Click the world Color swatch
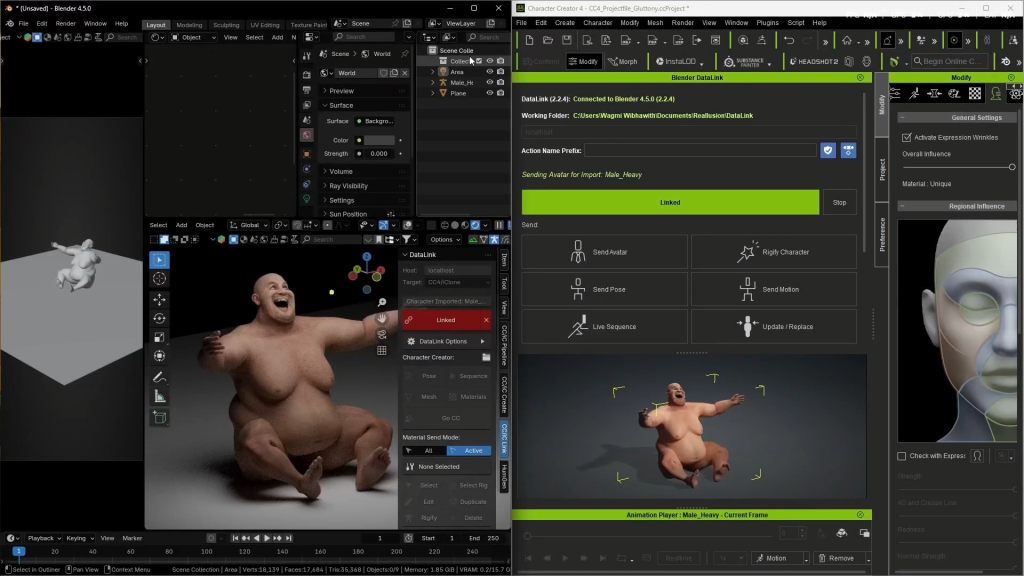 [x=379, y=140]
